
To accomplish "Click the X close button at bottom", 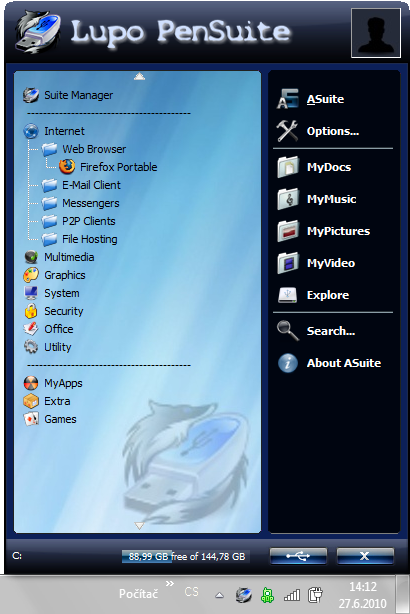I will click(365, 556).
